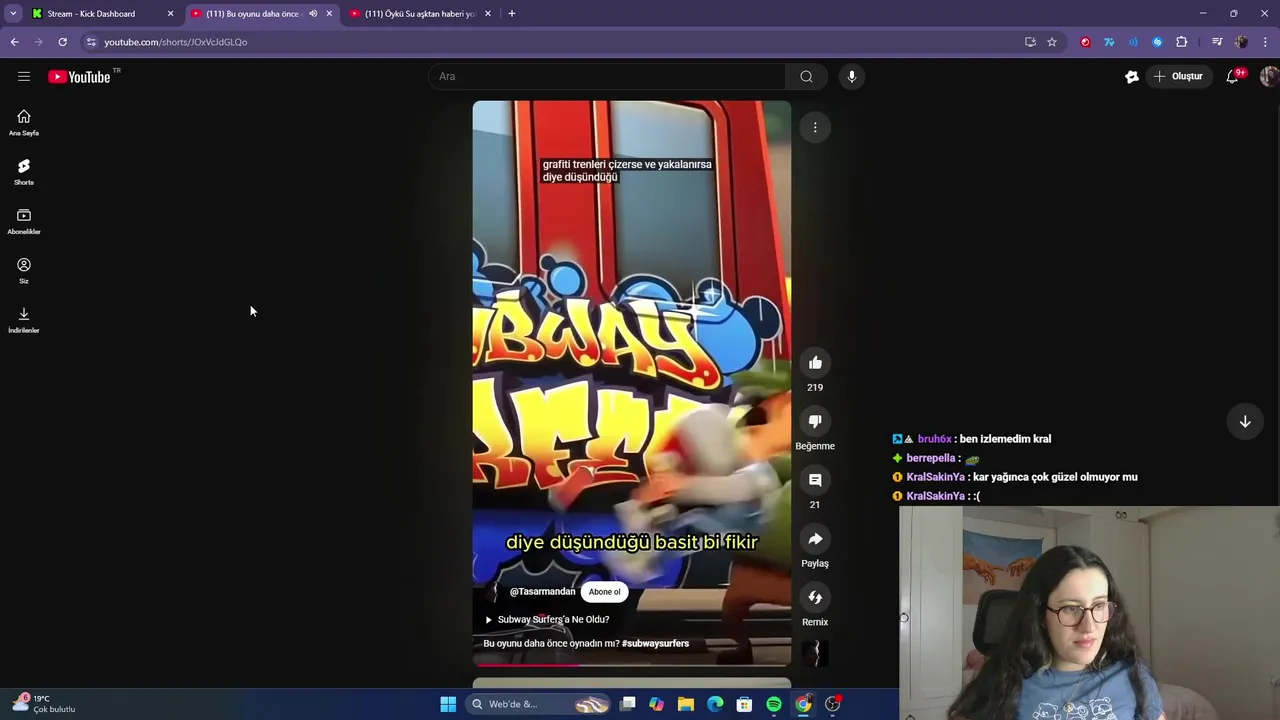This screenshot has height=720, width=1280.
Task: Open the Chrome profile avatar
Action: pos(1241,42)
